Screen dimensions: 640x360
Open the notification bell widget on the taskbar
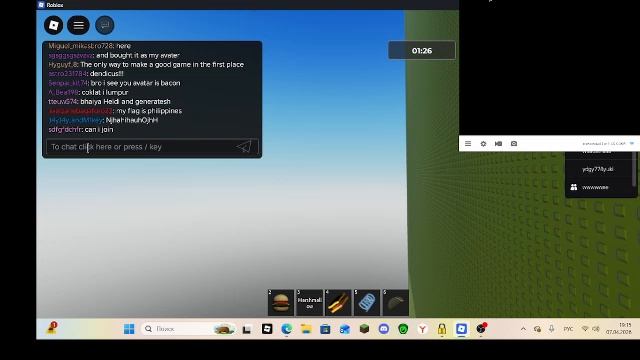pos(51,328)
